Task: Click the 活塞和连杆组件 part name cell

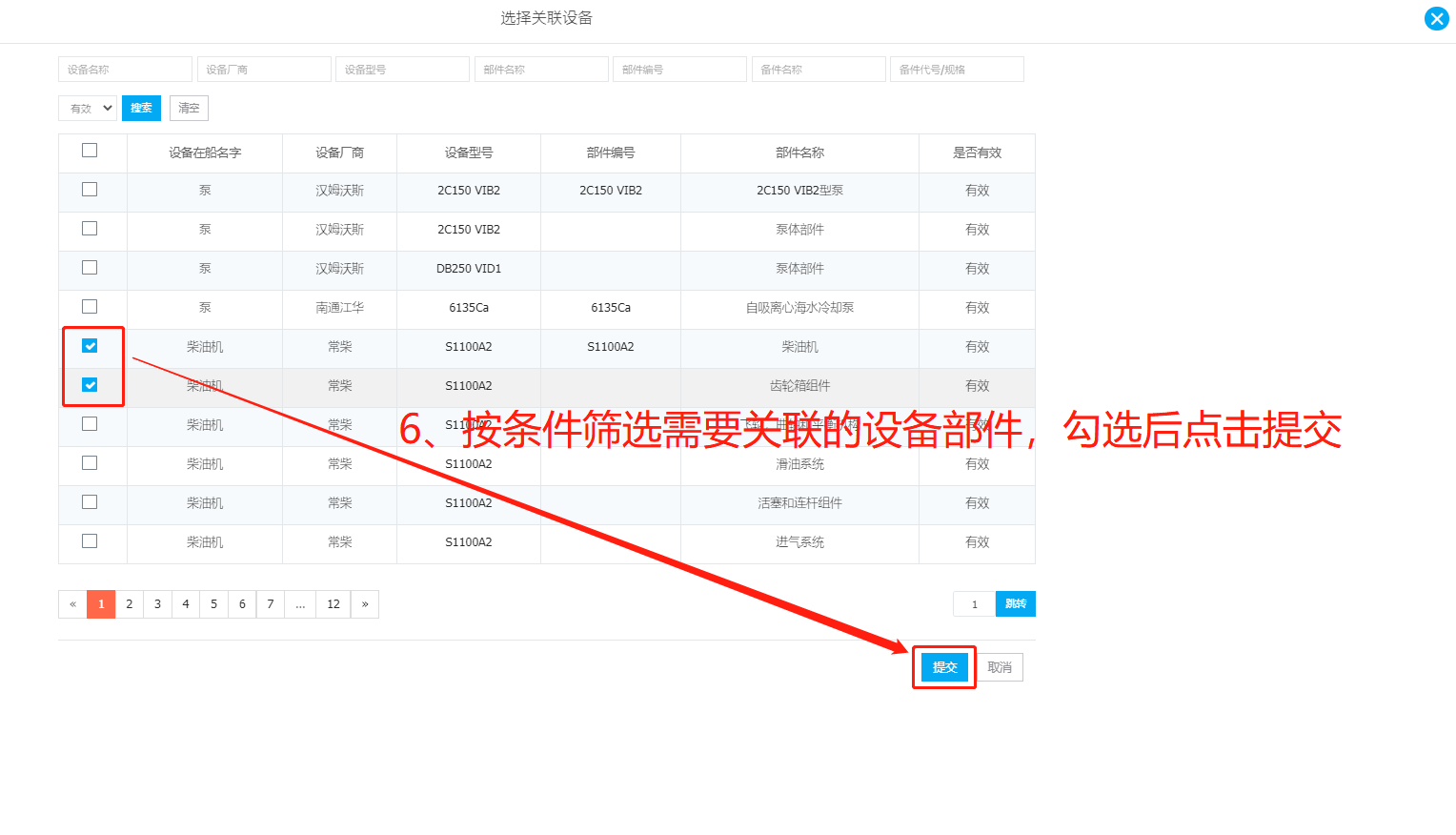Action: point(800,503)
